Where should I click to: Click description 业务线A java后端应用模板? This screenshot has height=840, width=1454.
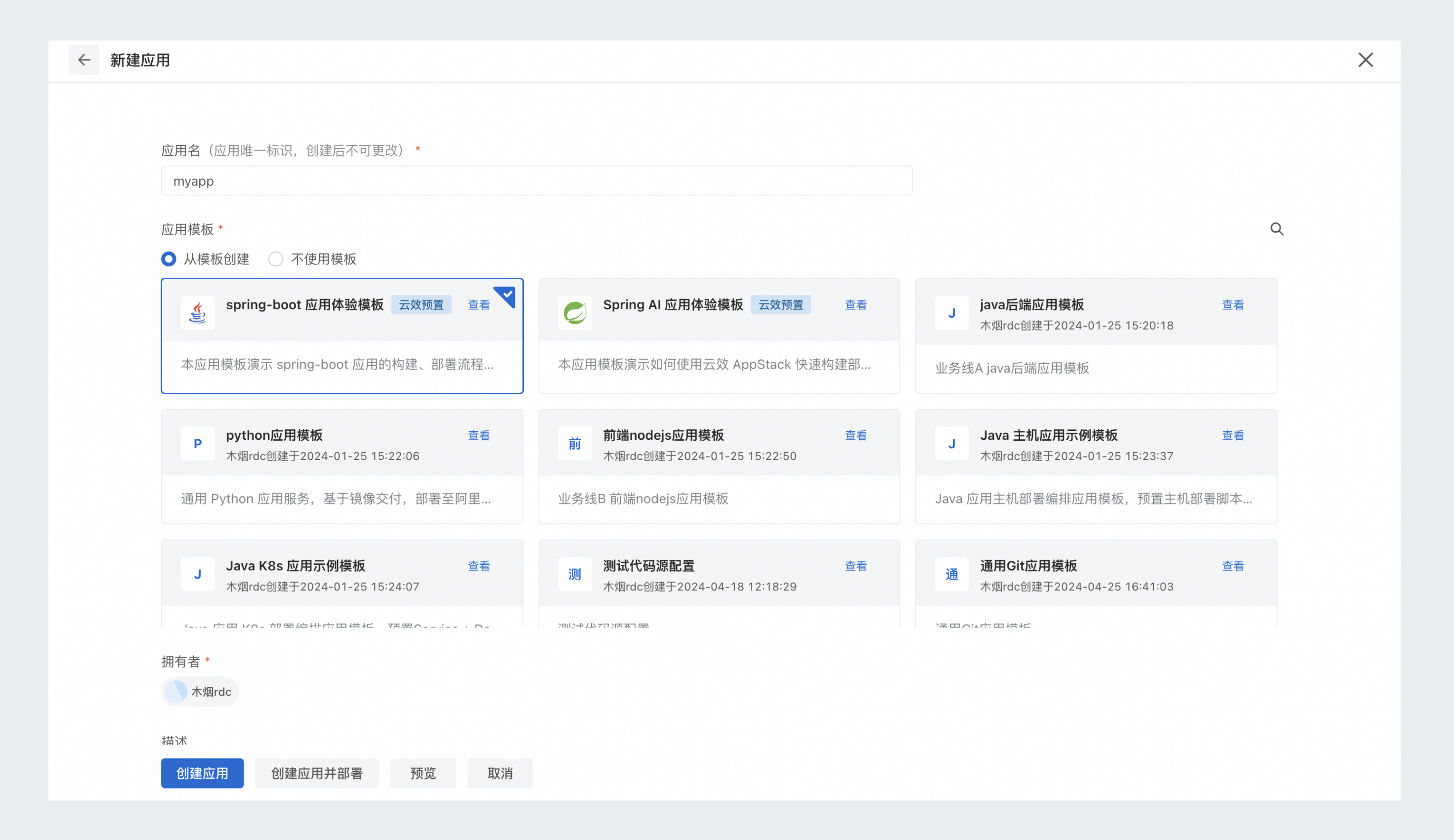pyautogui.click(x=1012, y=368)
